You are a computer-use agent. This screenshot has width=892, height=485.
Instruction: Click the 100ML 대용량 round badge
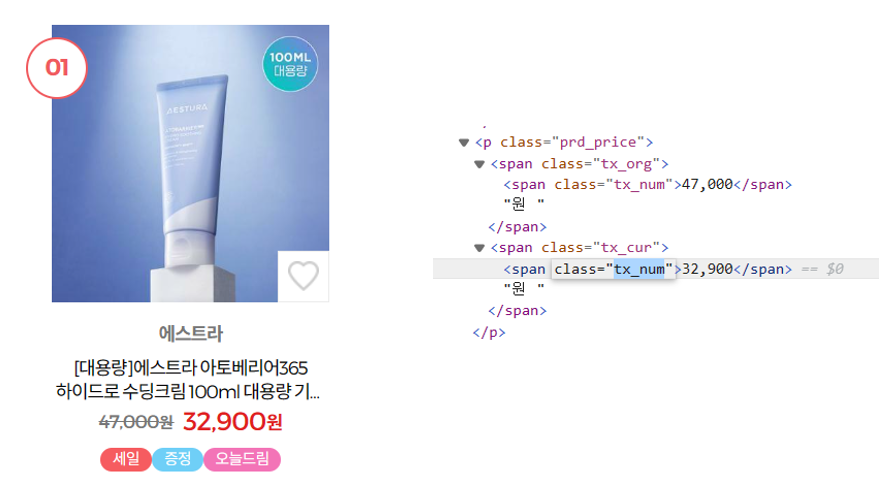coord(290,64)
